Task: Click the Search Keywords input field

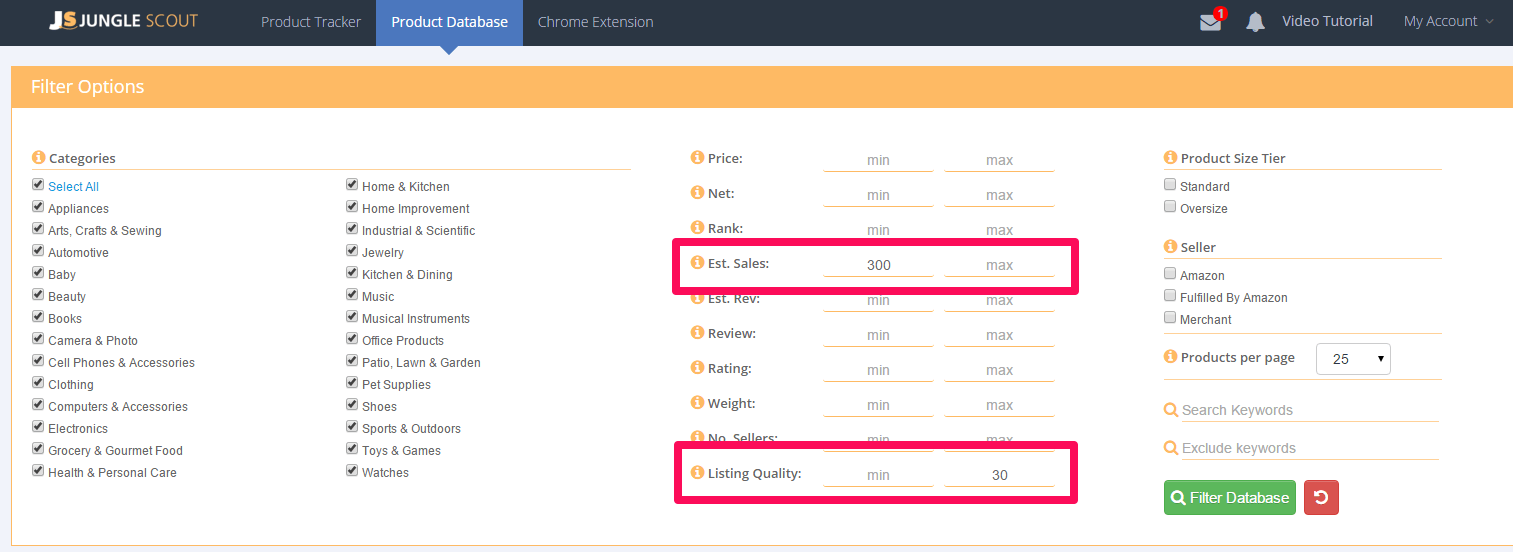Action: [x=1308, y=410]
